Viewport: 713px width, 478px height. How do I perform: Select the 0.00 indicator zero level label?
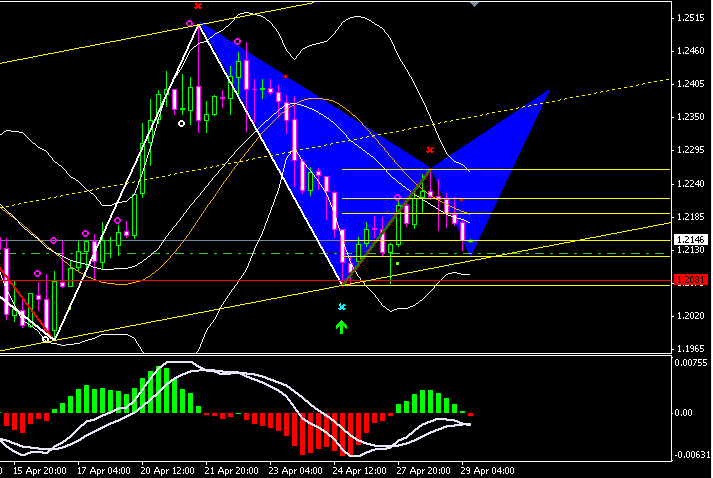tap(683, 413)
